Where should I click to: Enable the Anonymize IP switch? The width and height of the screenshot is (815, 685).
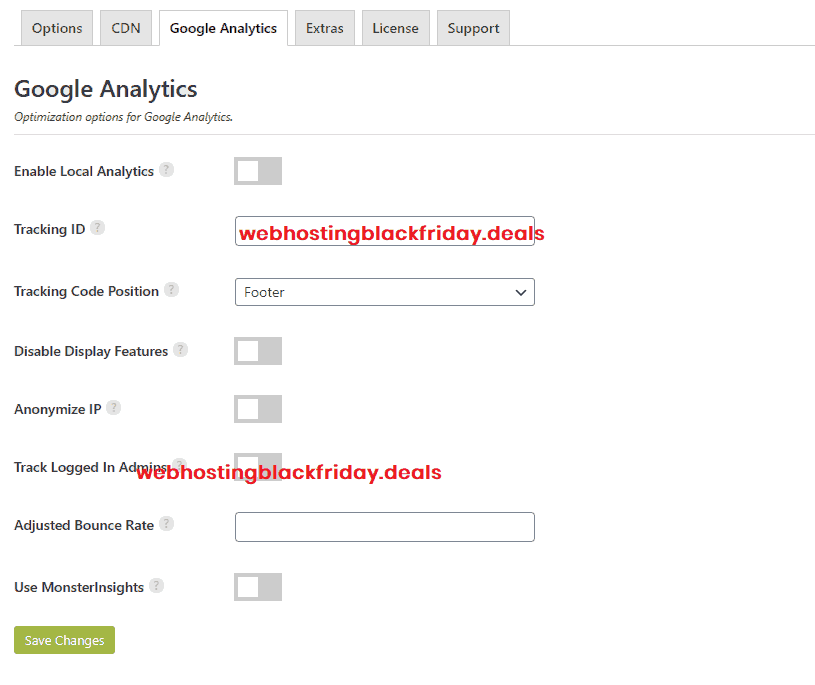click(x=258, y=409)
